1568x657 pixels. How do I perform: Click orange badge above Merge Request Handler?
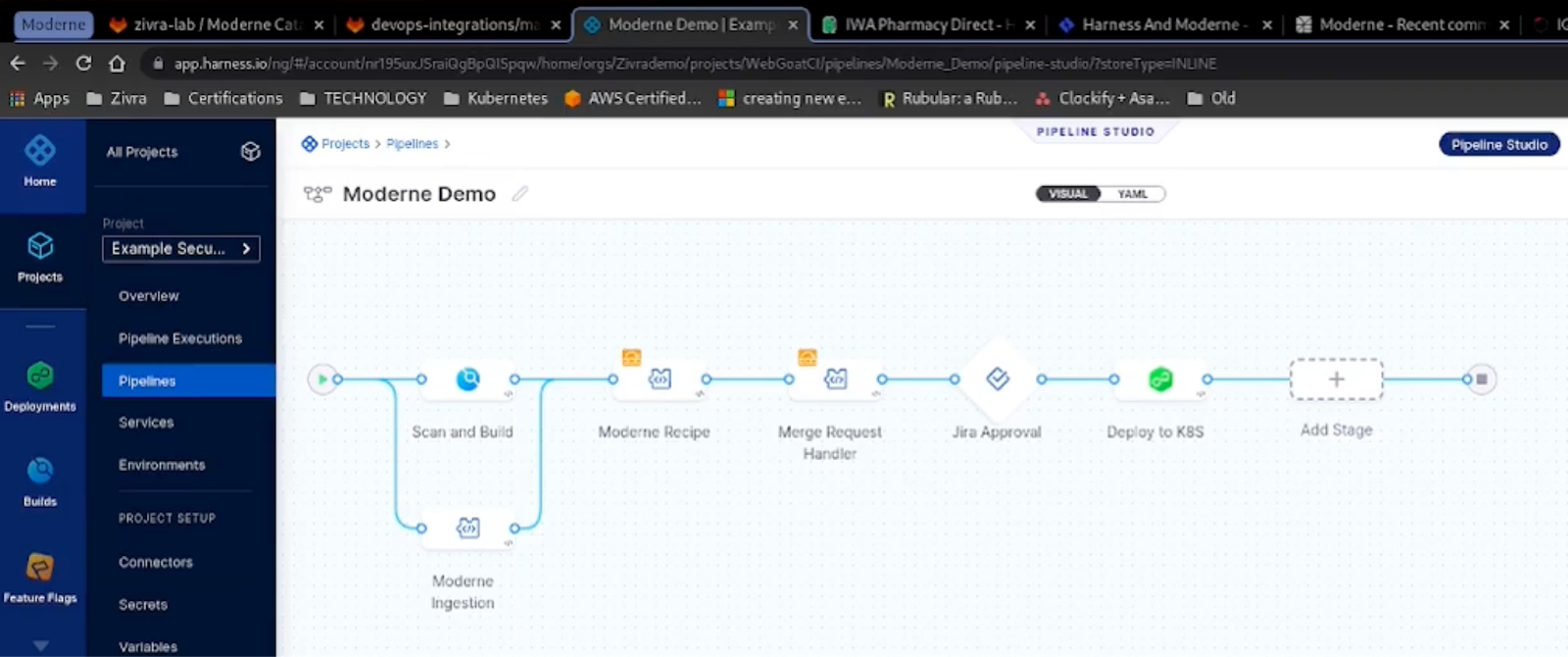807,357
